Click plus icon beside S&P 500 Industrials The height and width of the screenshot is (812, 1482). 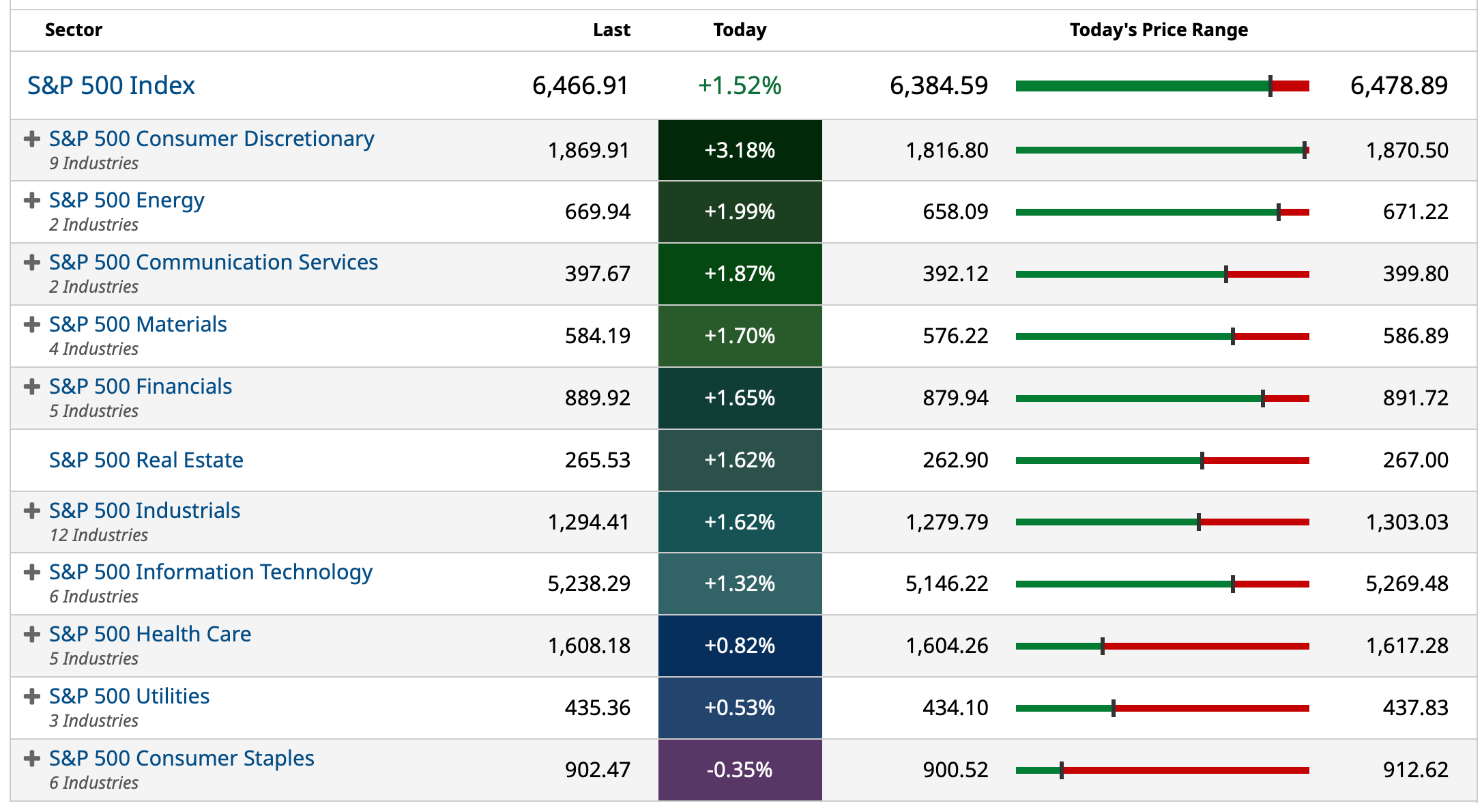click(x=31, y=511)
